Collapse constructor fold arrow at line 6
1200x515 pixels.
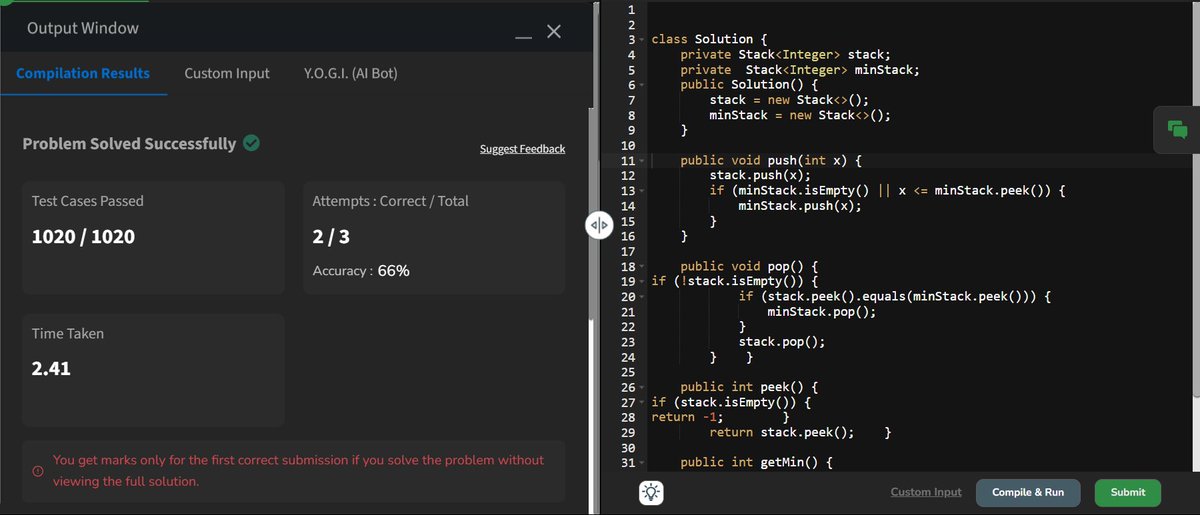(x=642, y=85)
